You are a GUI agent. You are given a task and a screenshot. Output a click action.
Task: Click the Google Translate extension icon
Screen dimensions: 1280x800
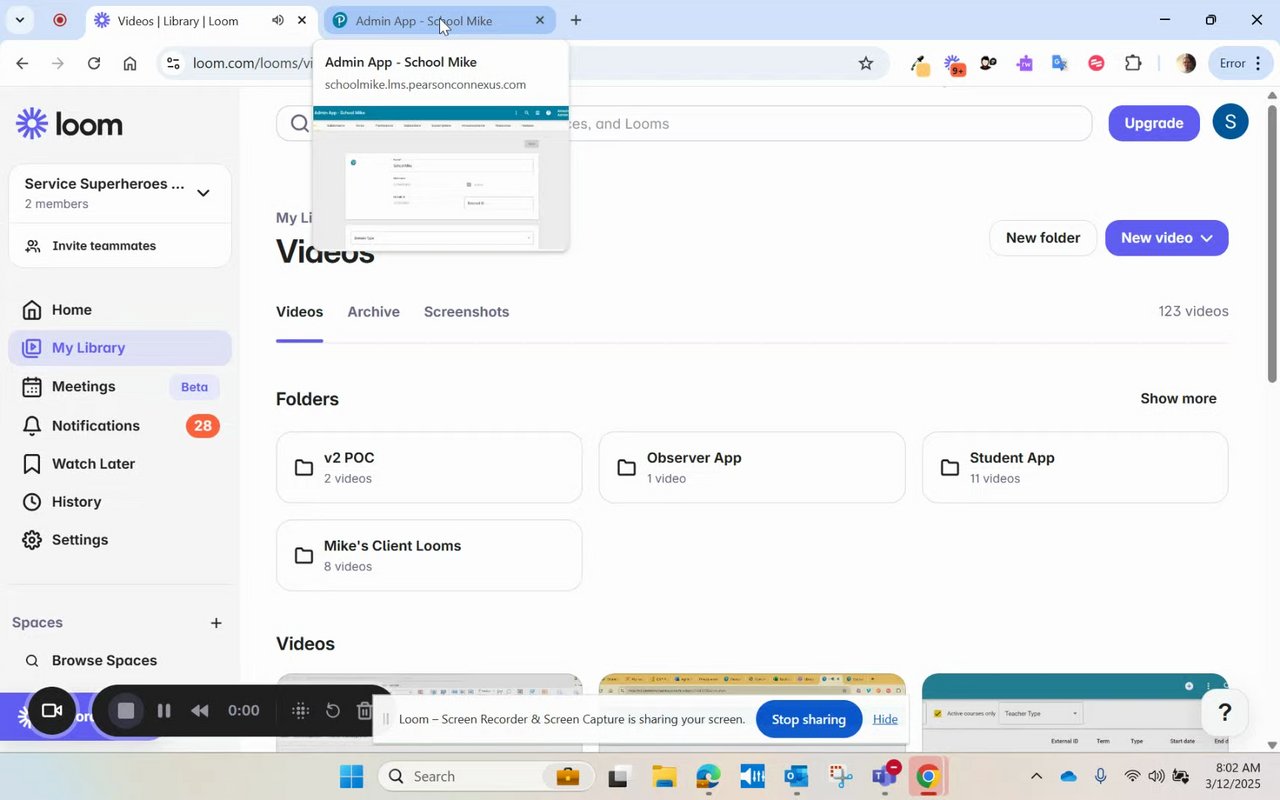1060,63
